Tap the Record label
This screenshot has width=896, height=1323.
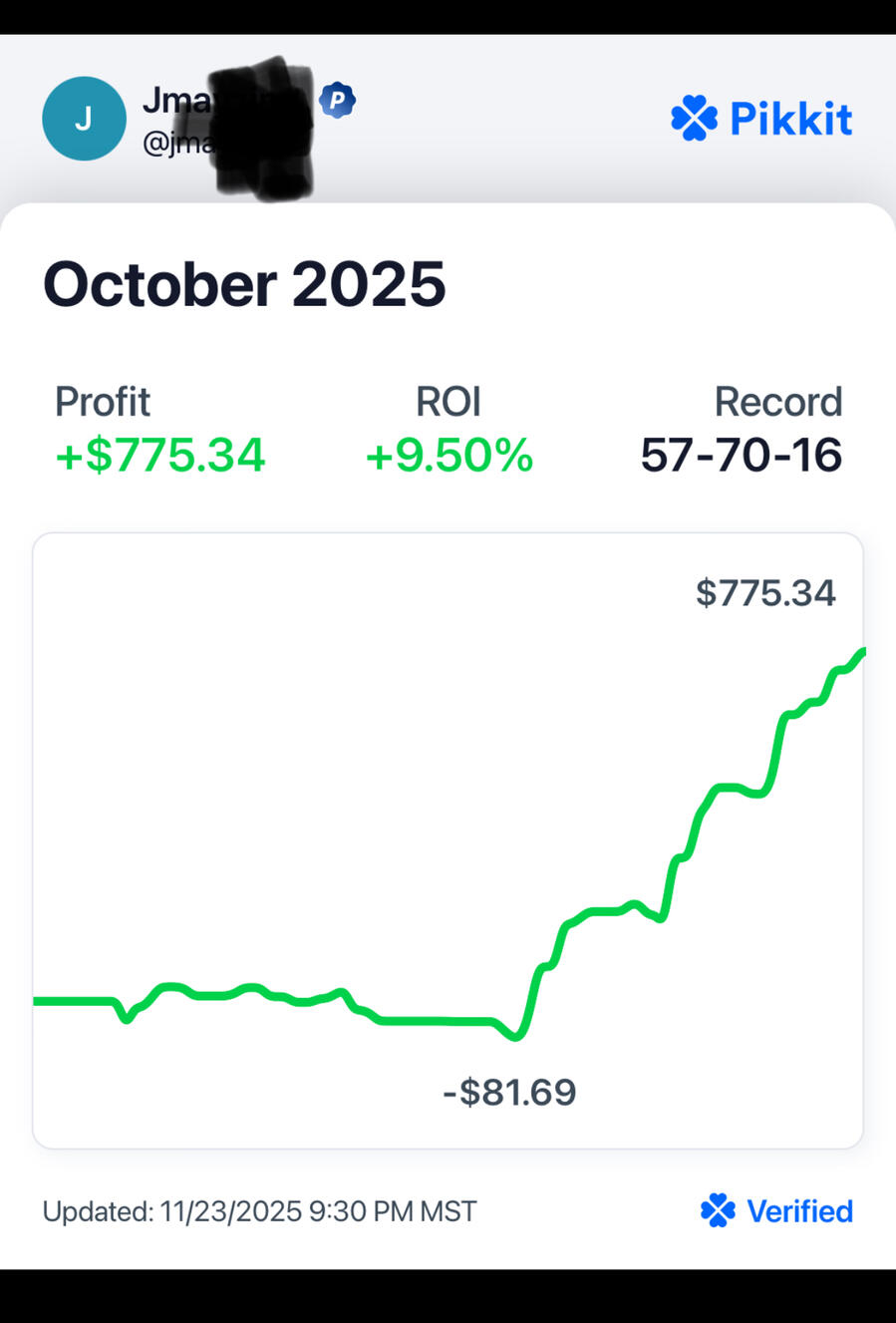click(778, 402)
